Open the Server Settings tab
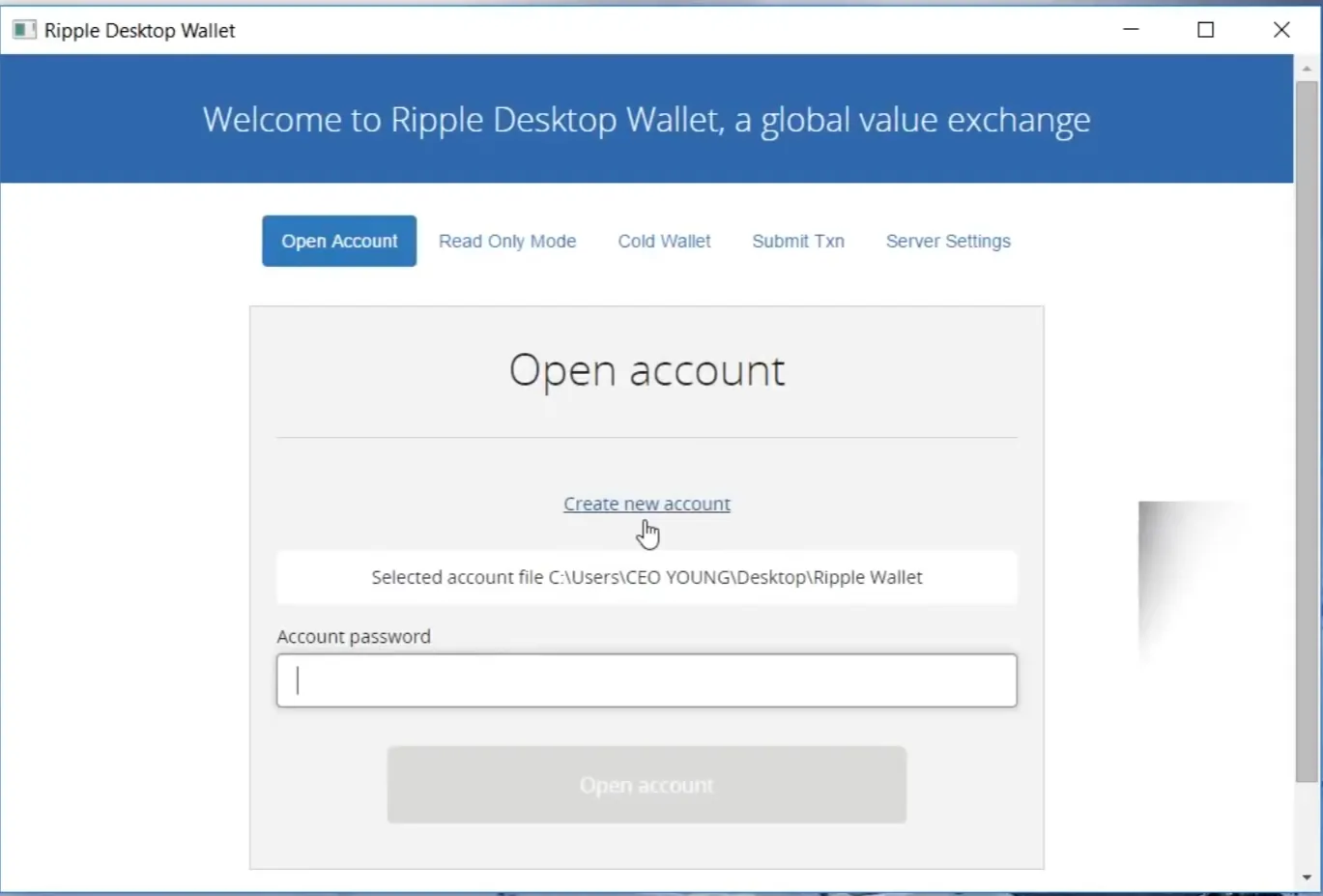Viewport: 1323px width, 896px height. (x=948, y=241)
